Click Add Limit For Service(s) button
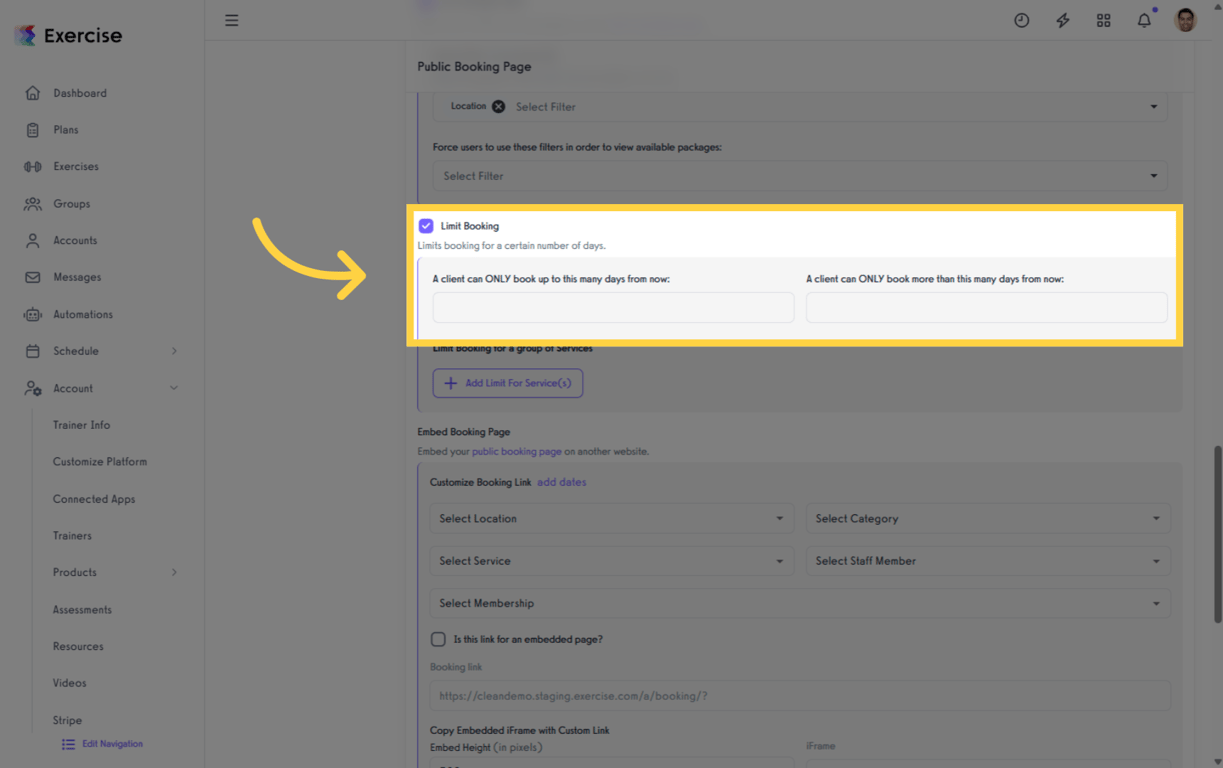This screenshot has height=768, width=1223. tap(508, 383)
